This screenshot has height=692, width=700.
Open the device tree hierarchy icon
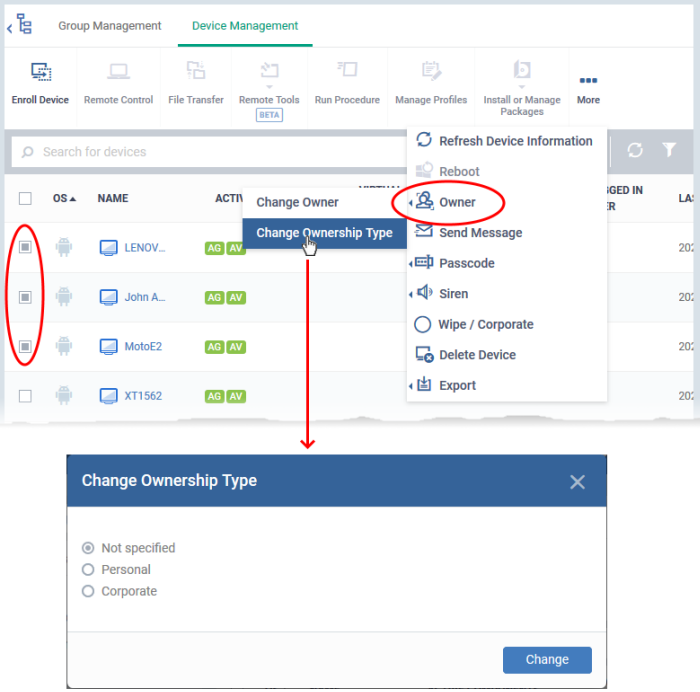pos(24,24)
